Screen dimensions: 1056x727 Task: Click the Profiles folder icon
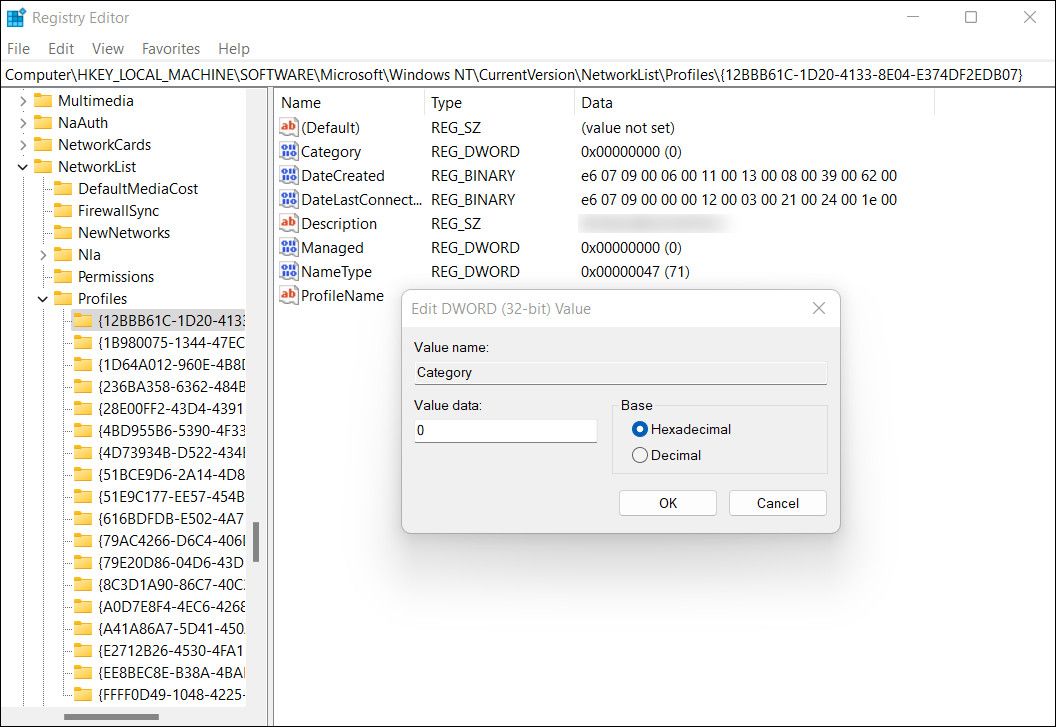(x=63, y=298)
